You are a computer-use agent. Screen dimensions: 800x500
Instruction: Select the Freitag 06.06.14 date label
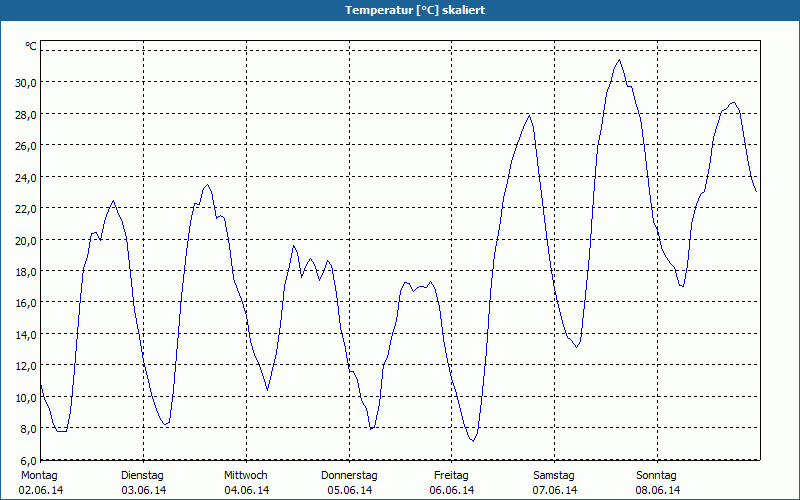pos(452,483)
